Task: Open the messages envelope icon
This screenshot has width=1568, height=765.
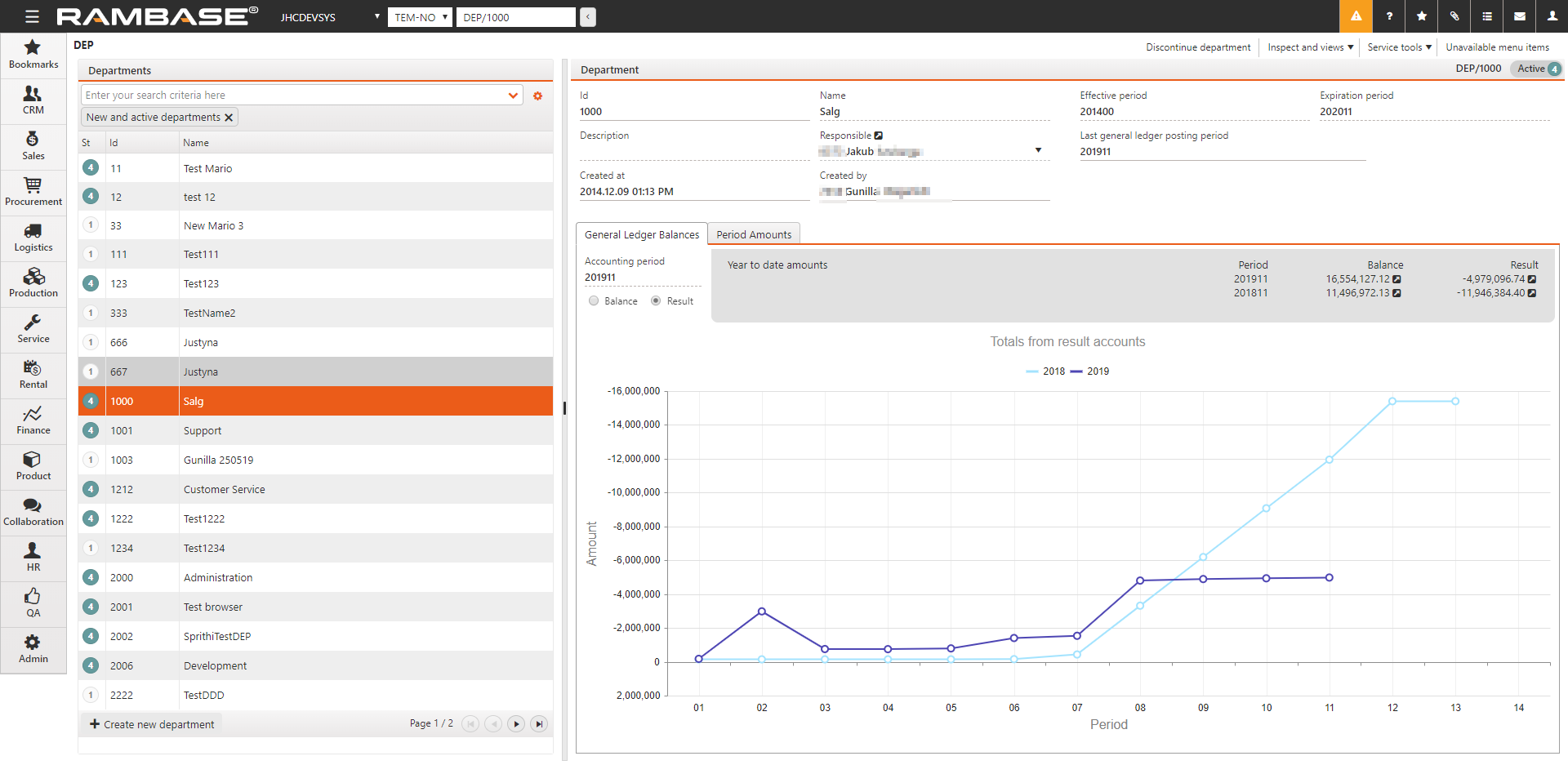Action: [x=1519, y=16]
